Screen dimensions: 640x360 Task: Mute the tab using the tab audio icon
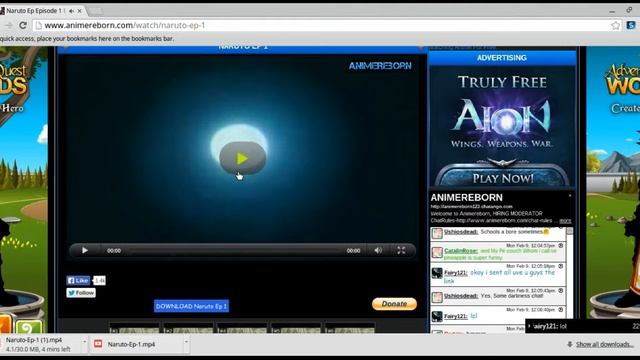71,11
